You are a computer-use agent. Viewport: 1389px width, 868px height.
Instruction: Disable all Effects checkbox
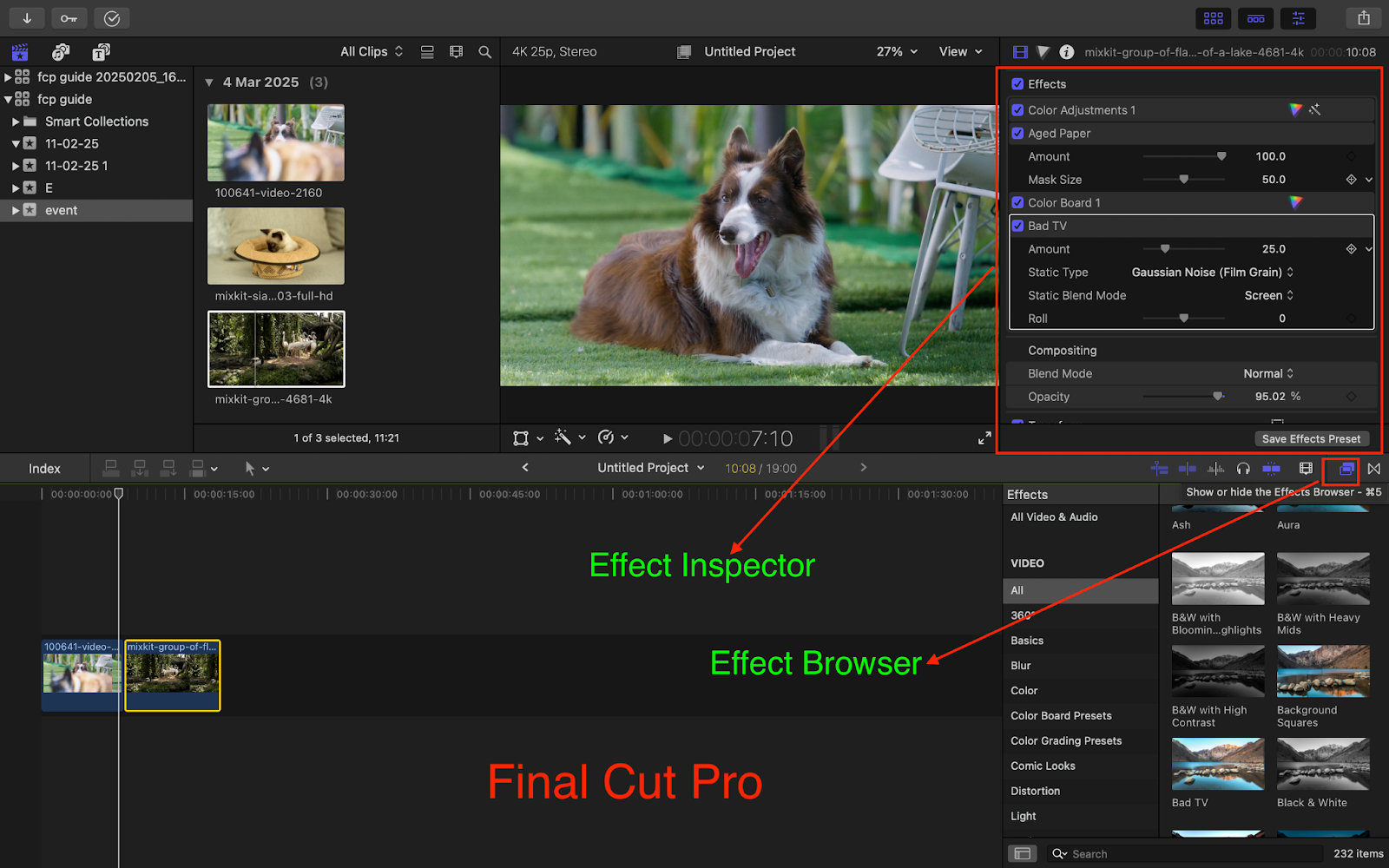click(x=1017, y=84)
